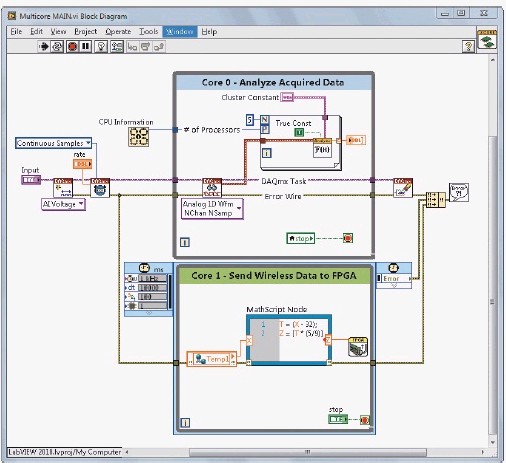Click the True Const boolean constant
The image size is (506, 463).
[x=299, y=133]
